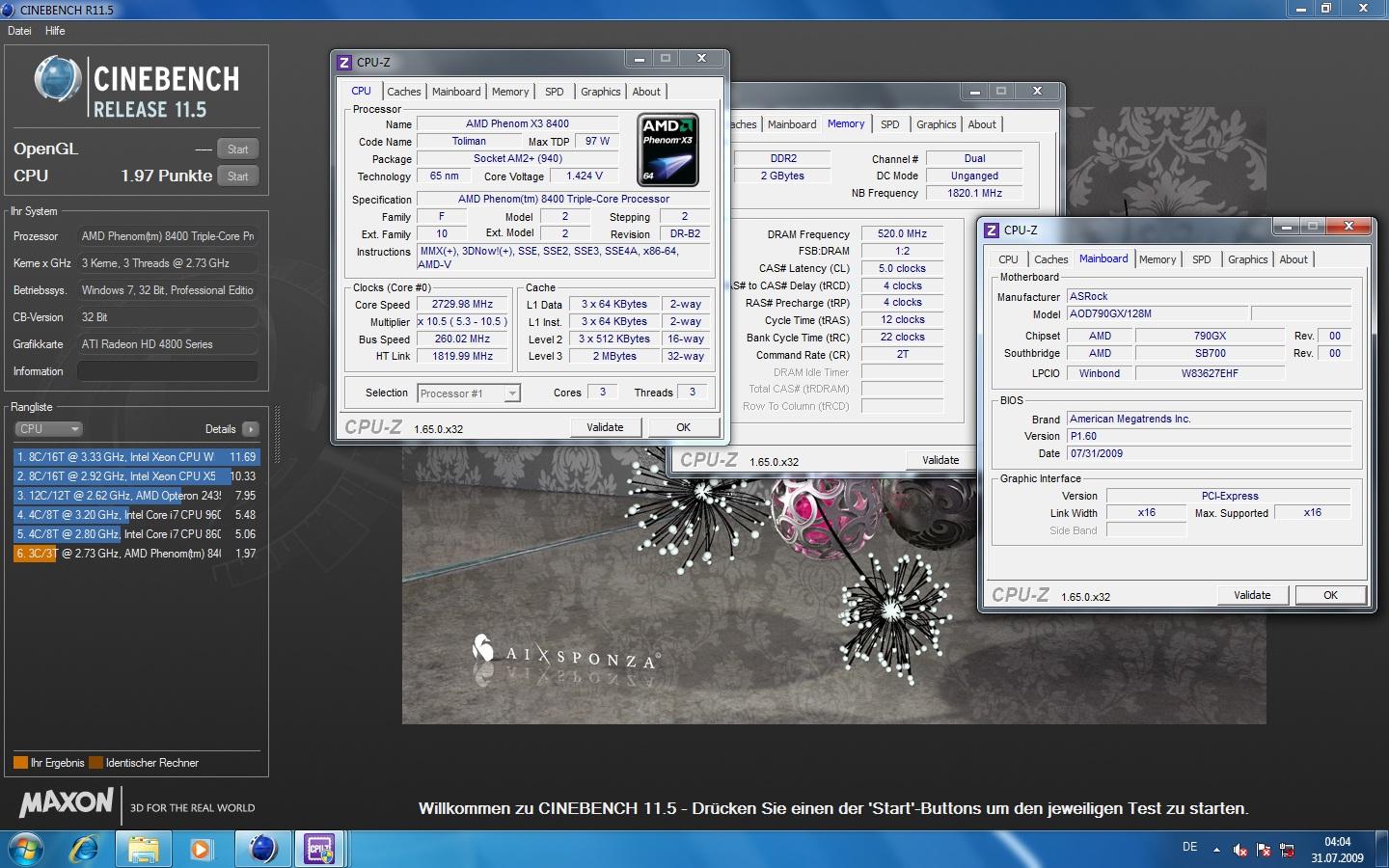Click the CPU-Z icon in CPU window title bar
Viewport: 1389px width, 868px height.
click(x=344, y=62)
